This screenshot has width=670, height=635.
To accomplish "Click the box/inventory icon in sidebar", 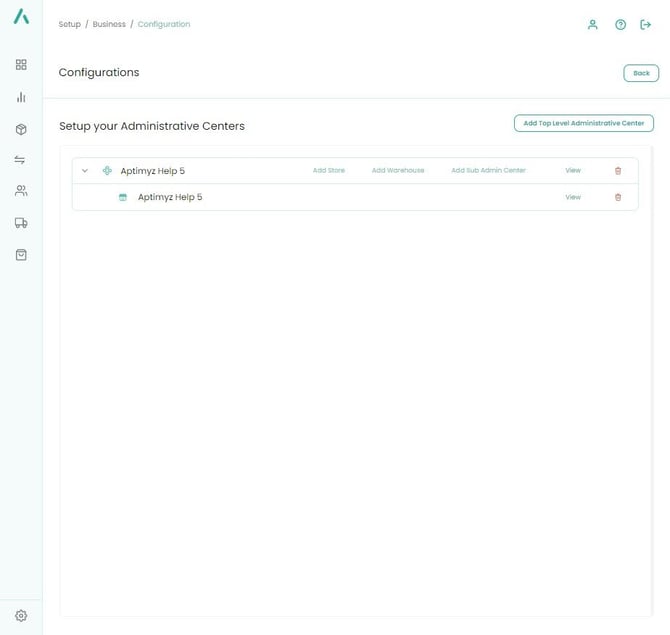I will [x=21, y=129].
